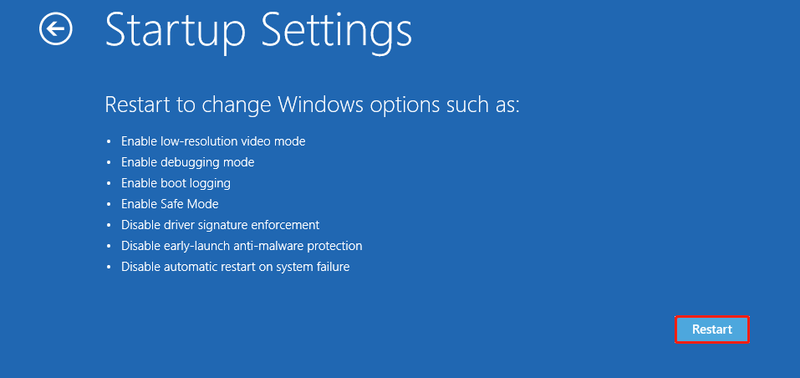Click bullet before 'Enable low-resolution video mode'
The width and height of the screenshot is (800, 378).
point(108,142)
